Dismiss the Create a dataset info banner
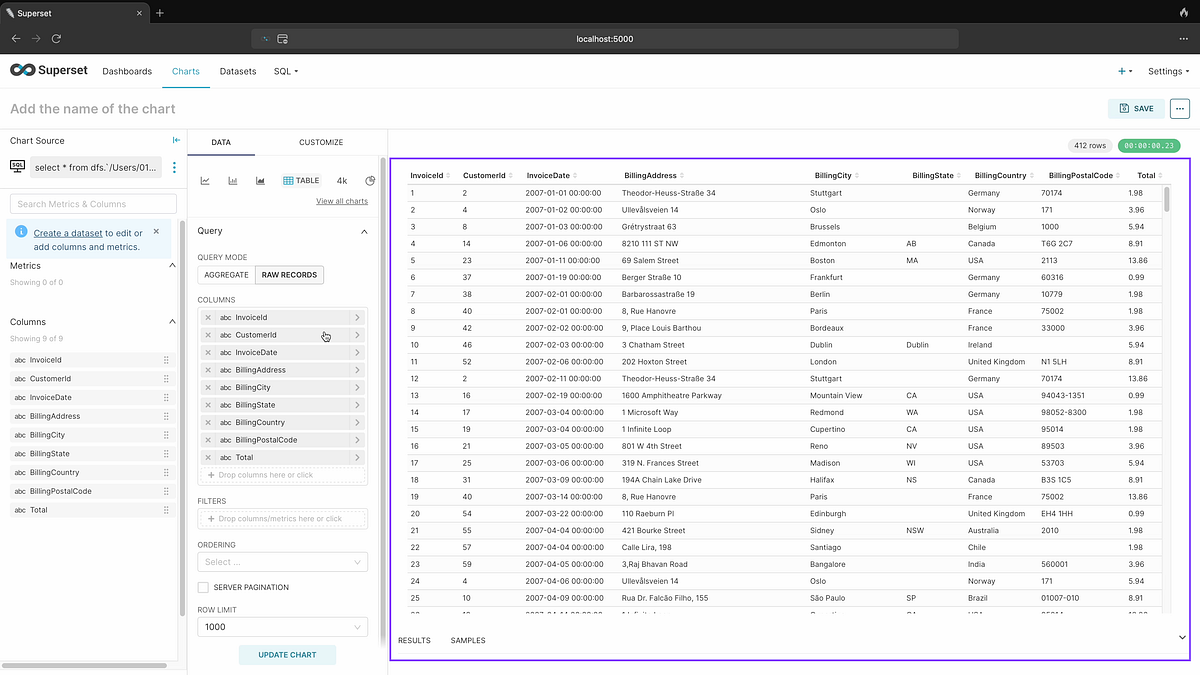 pyautogui.click(x=156, y=231)
